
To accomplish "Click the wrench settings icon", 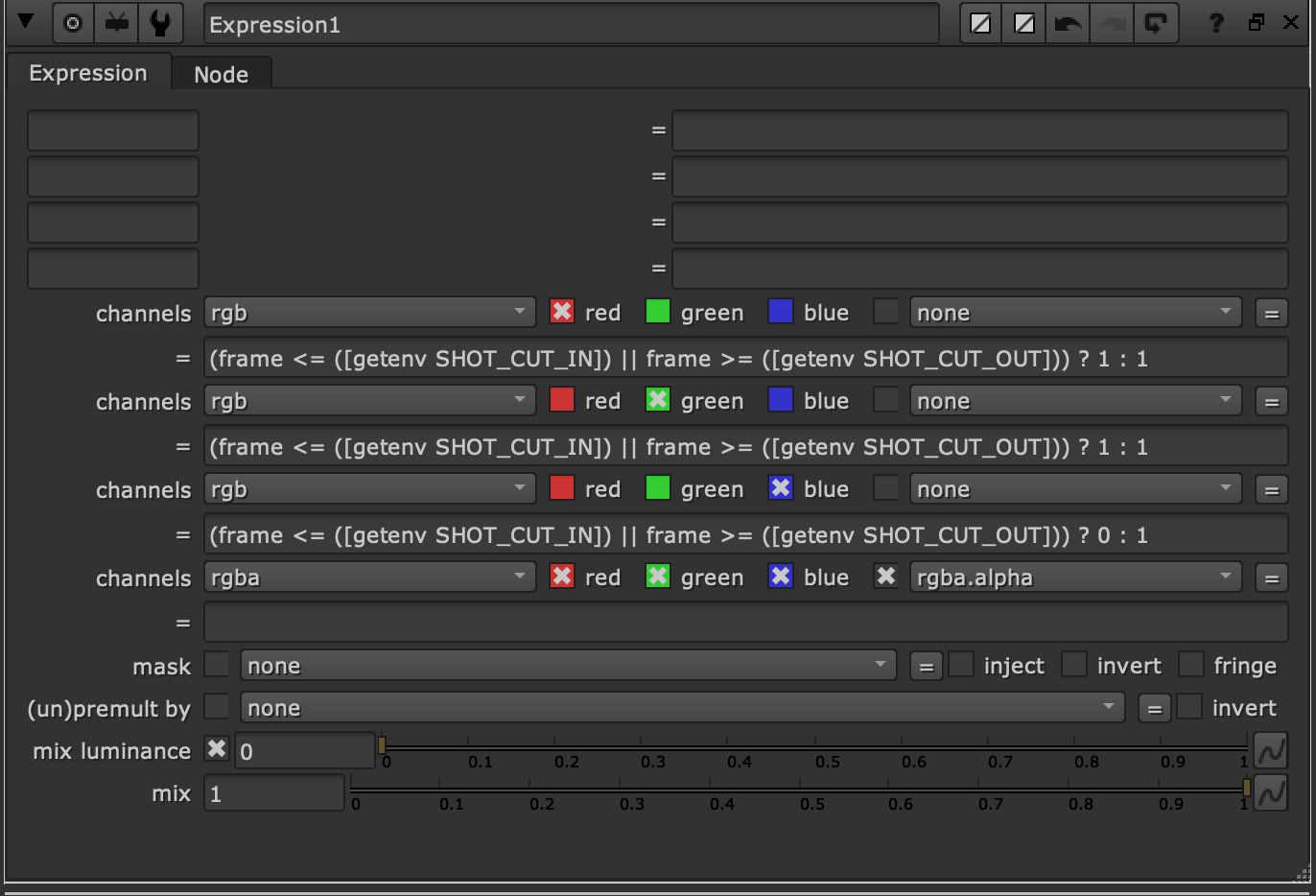I will tap(160, 23).
